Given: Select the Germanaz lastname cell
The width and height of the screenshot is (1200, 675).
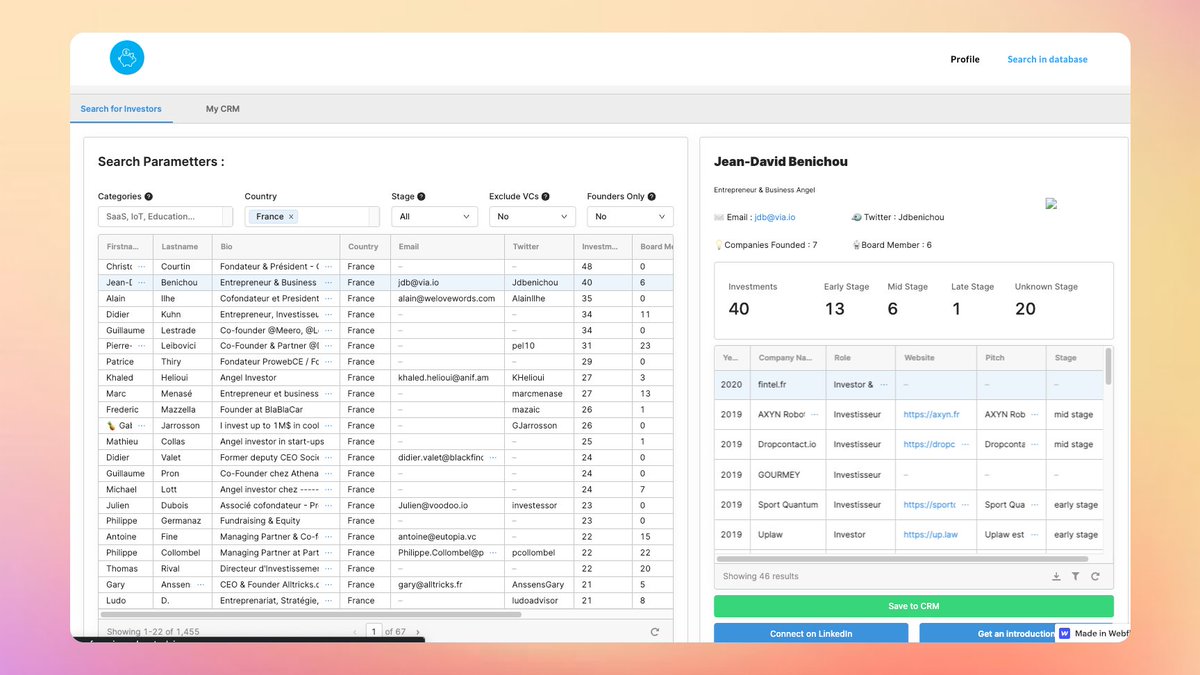Looking at the screenshot, I should pyautogui.click(x=183, y=521).
